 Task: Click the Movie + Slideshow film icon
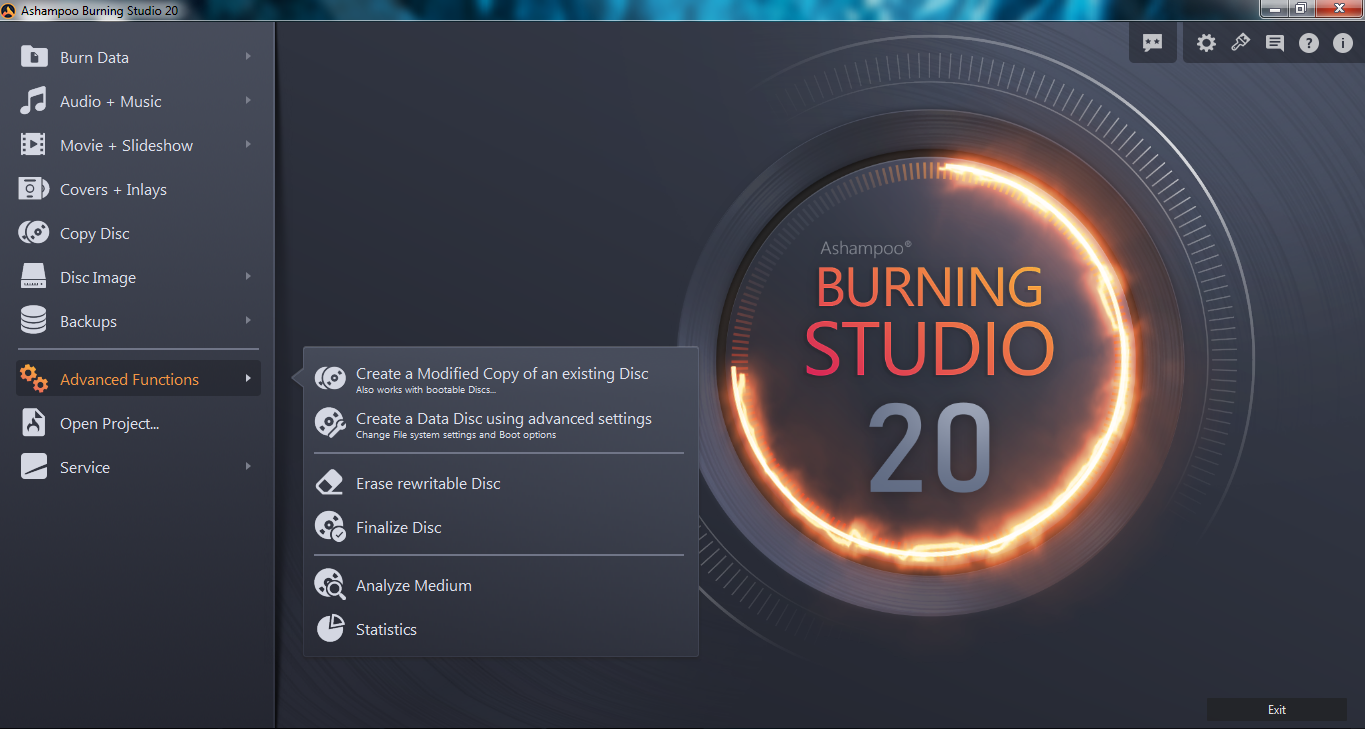(34, 145)
